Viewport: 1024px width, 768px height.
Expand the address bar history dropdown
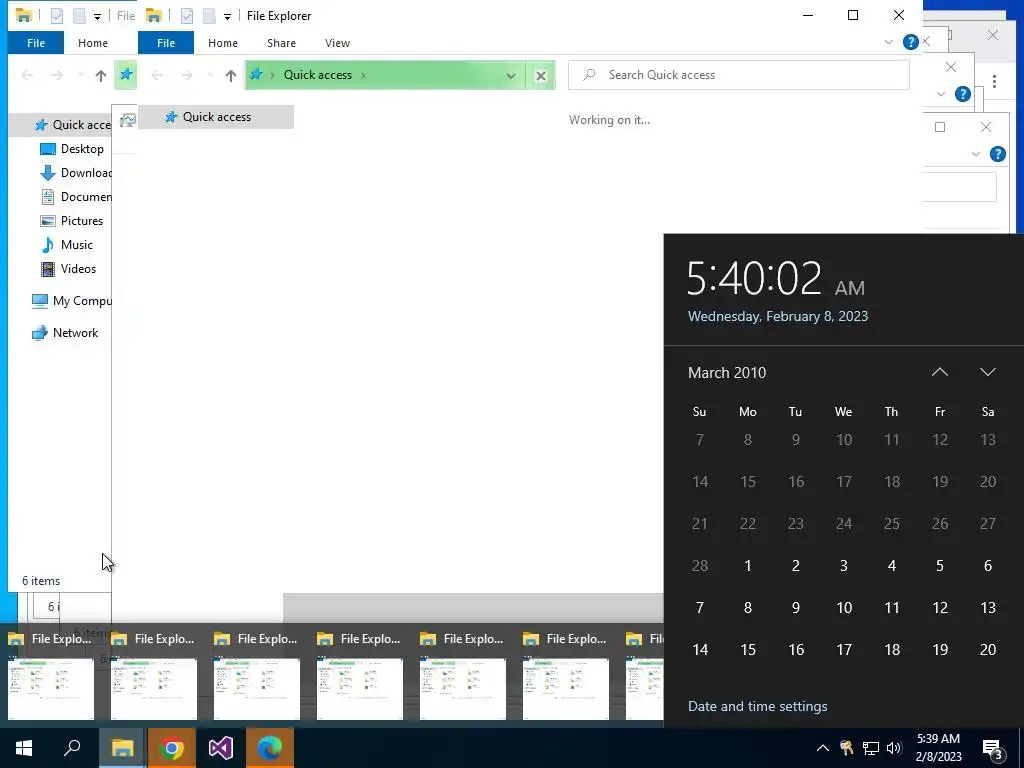(x=511, y=76)
